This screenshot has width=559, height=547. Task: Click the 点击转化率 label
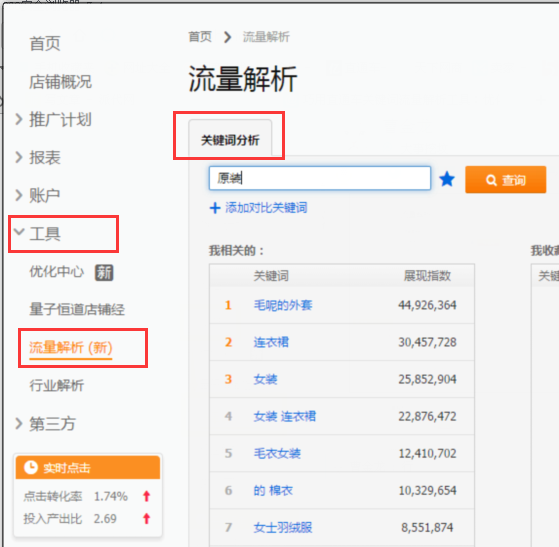click(x=53, y=496)
